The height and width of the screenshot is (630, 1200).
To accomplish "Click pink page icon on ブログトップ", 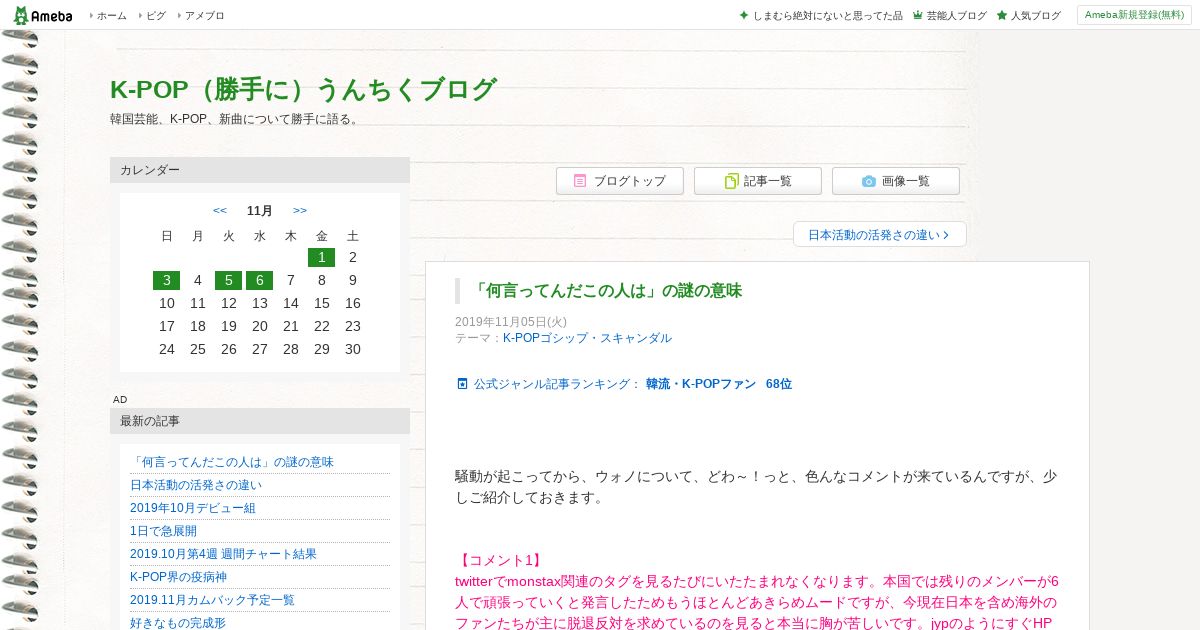I will (580, 181).
